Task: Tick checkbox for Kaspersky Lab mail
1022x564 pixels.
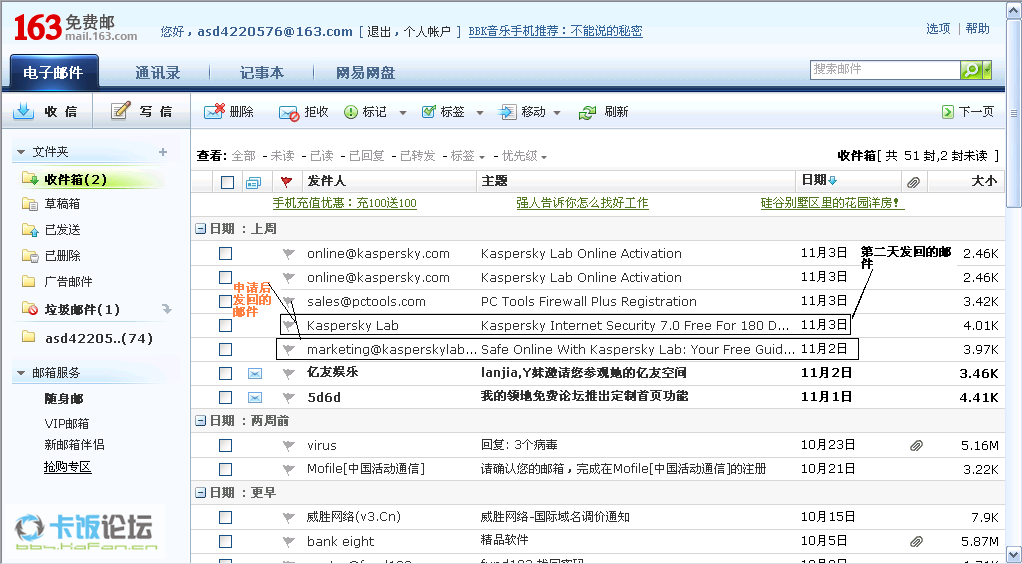Action: [x=226, y=325]
